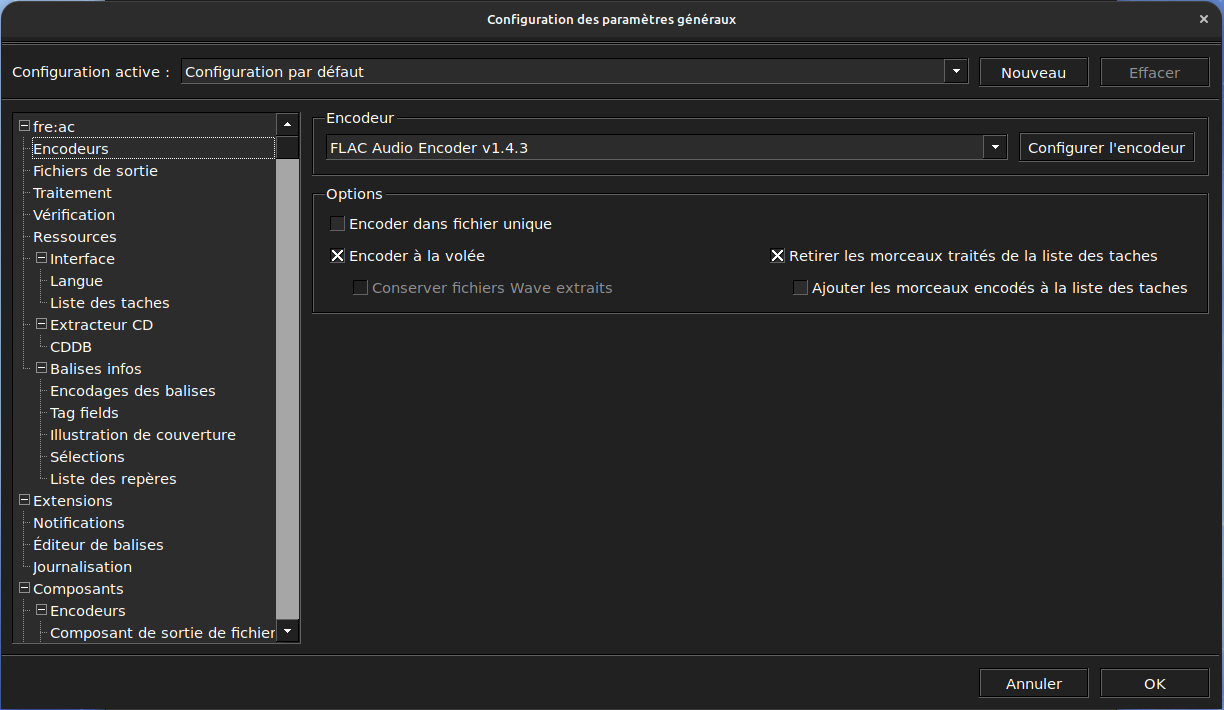
Task: Click the tree panel vertical scrollbar
Action: (x=288, y=400)
